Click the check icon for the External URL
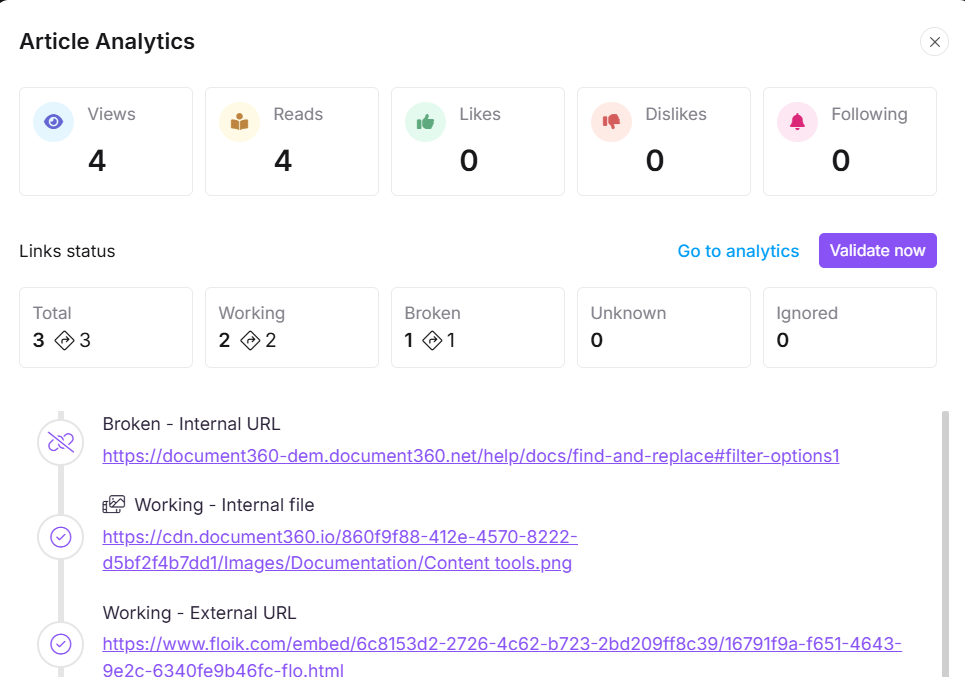 (60, 644)
